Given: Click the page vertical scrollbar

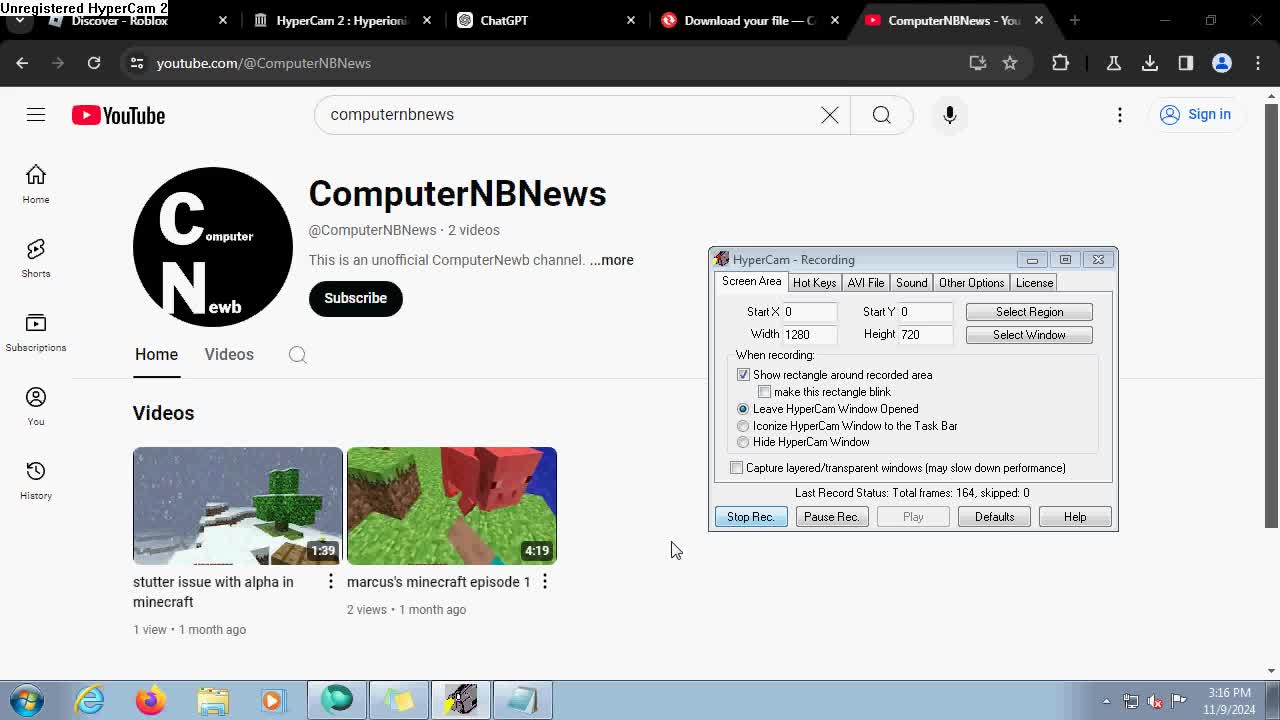Looking at the screenshot, I should pyautogui.click(x=1271, y=315).
